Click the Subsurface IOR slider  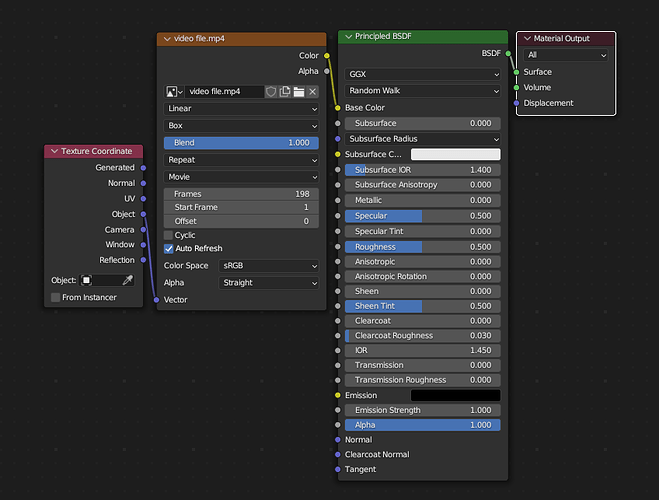point(423,170)
